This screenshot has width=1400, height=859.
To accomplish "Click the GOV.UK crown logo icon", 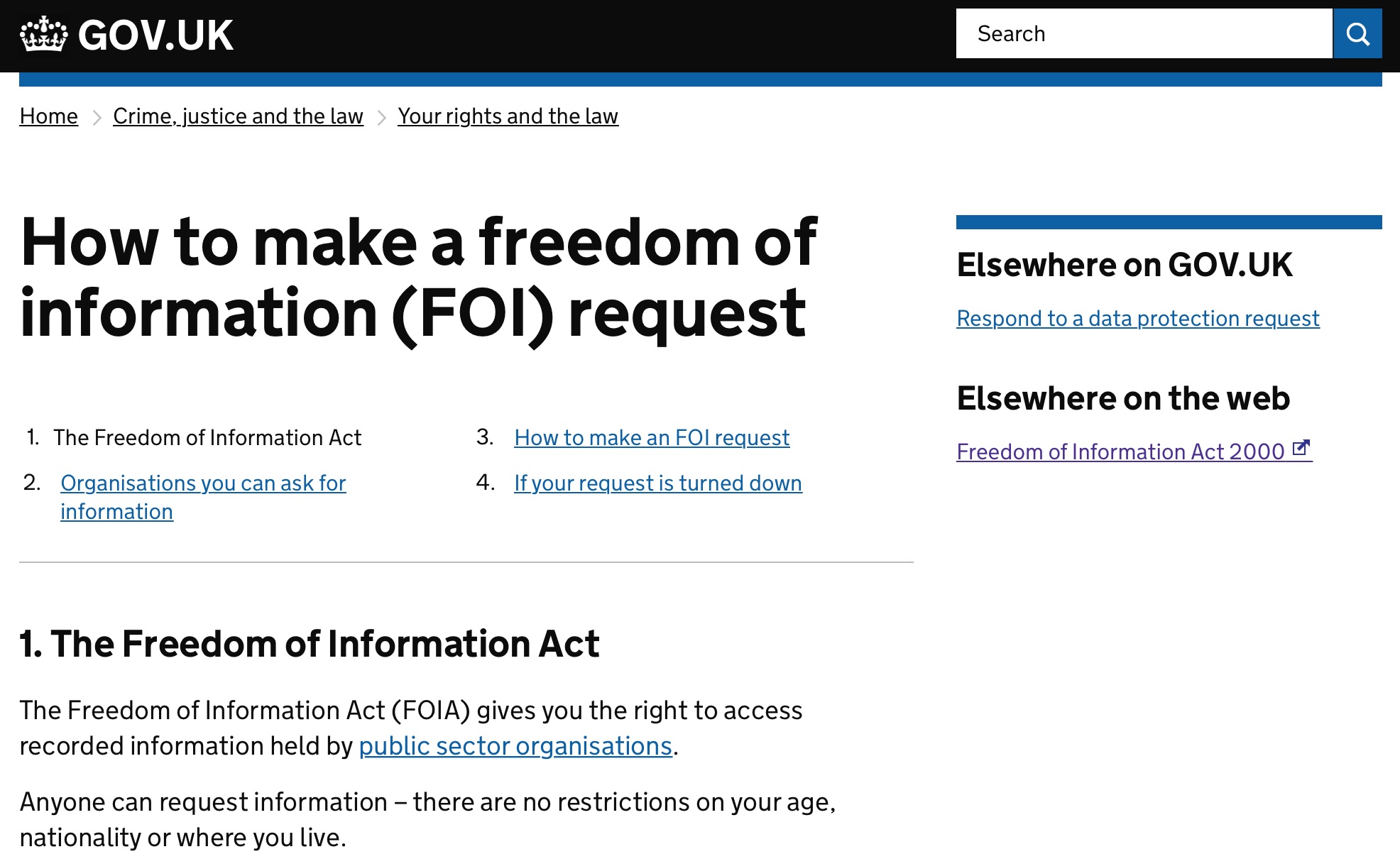I will 44,34.
